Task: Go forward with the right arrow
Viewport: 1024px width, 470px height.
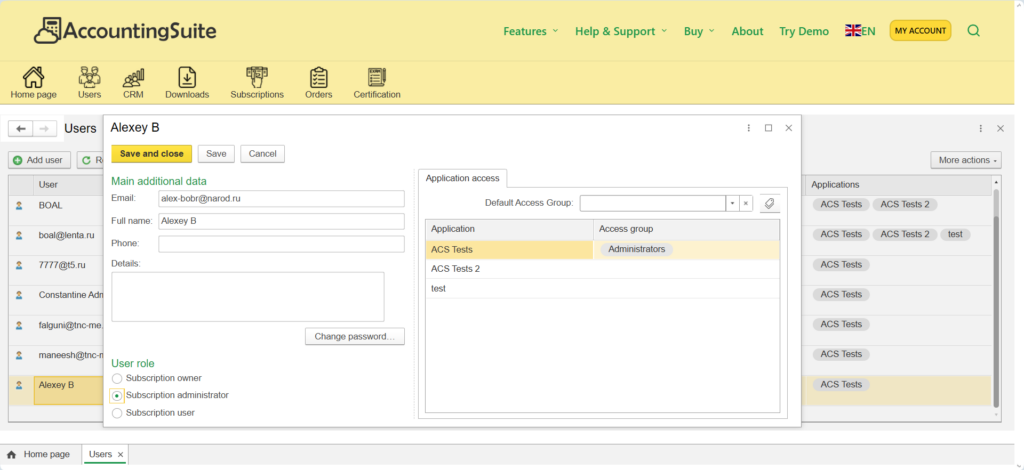Action: (44, 129)
